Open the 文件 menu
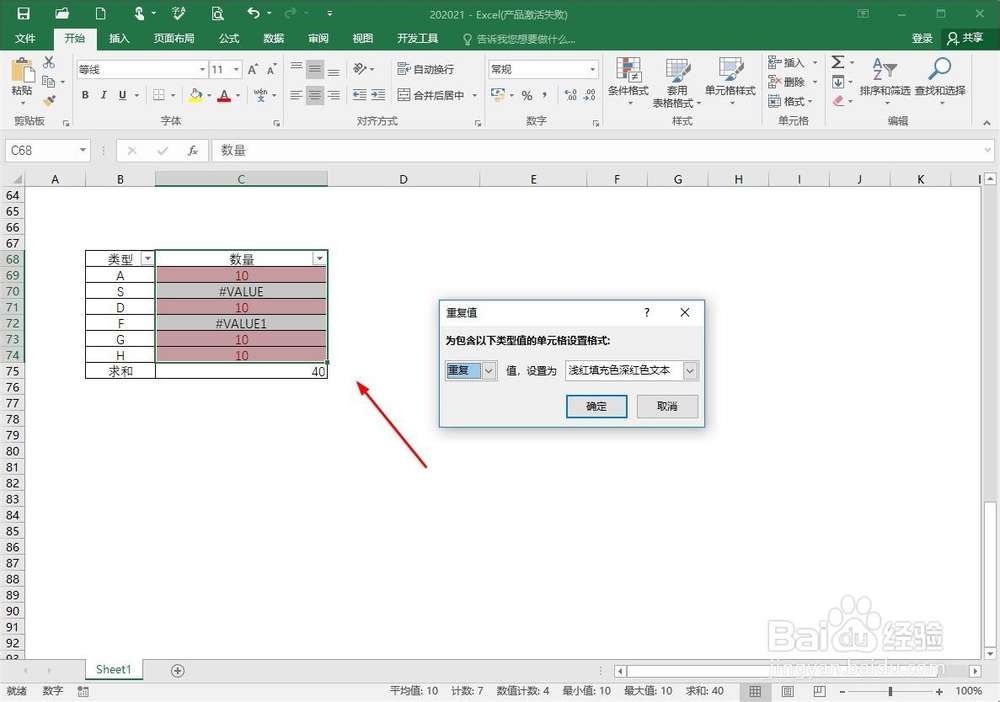 [x=26, y=38]
